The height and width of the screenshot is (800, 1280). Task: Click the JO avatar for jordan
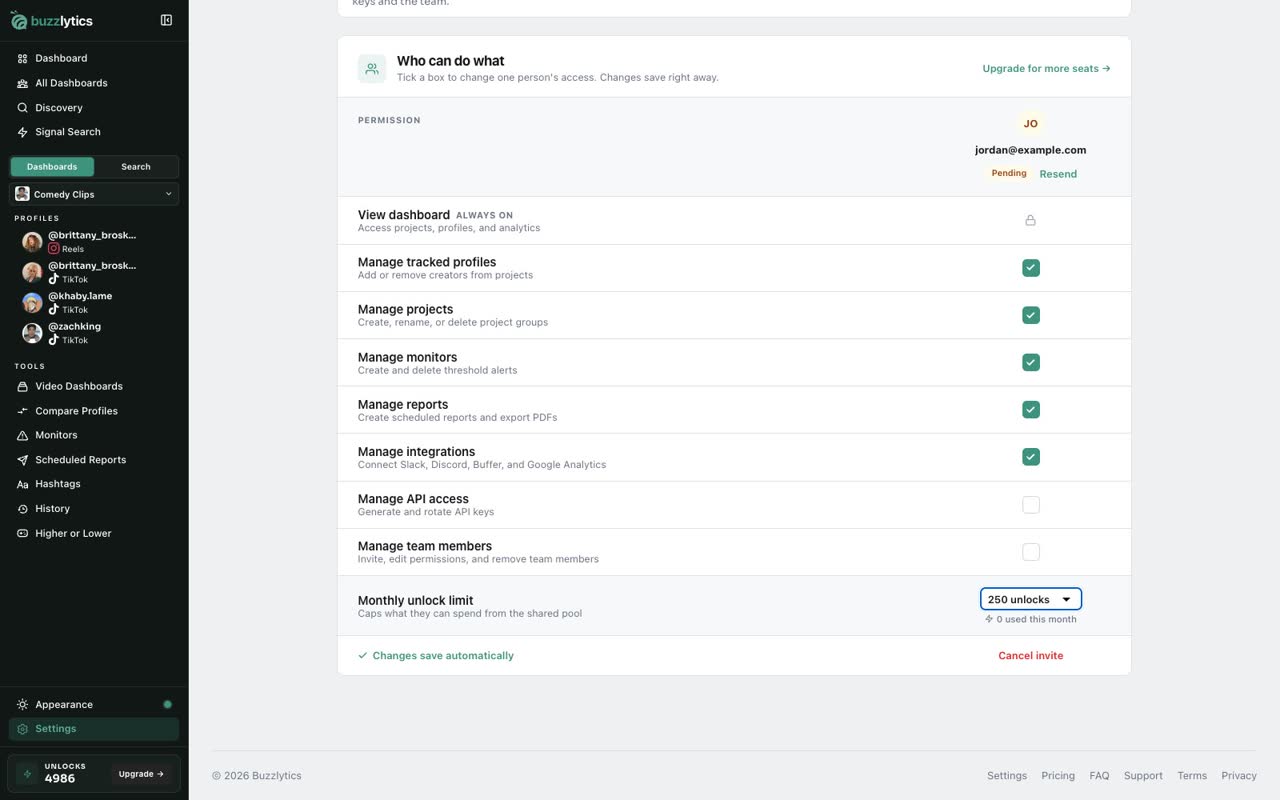point(1031,124)
